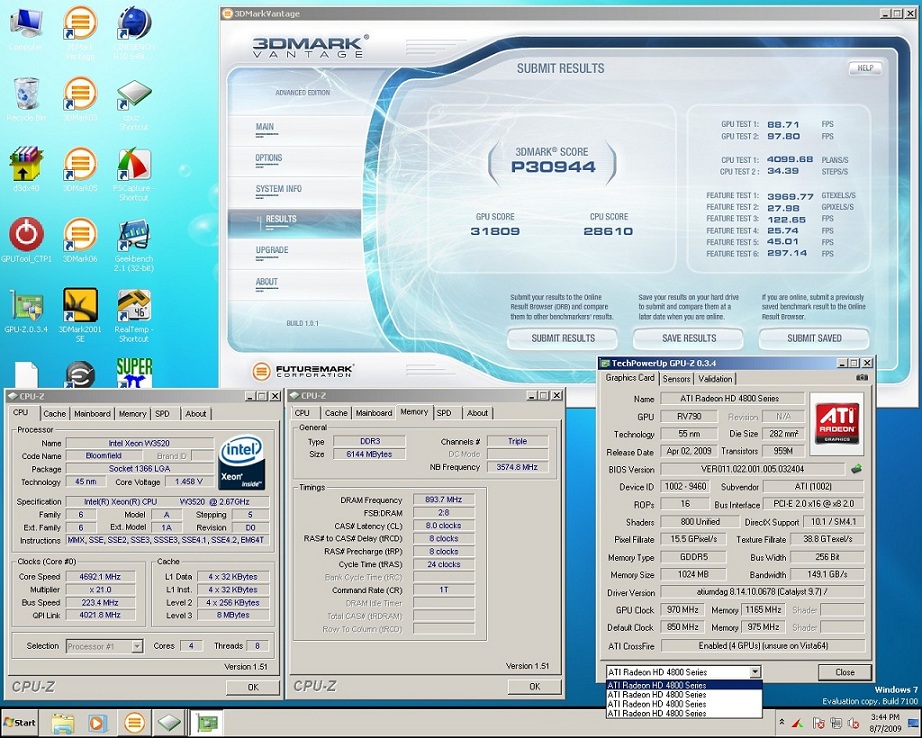Click the ATI Radeon logo in GPU-Z
922x738 pixels.
coord(837,424)
